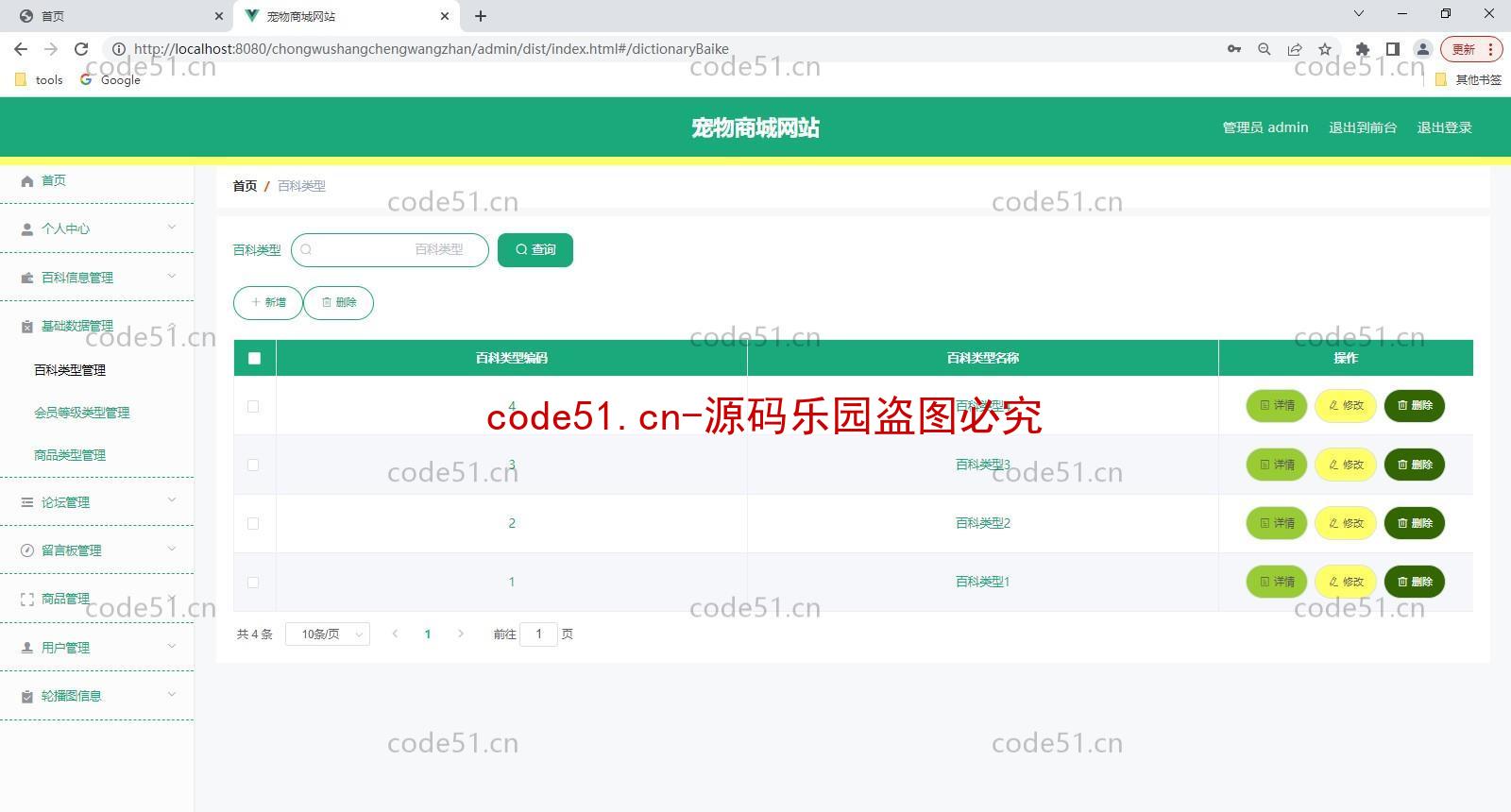Image resolution: width=1511 pixels, height=812 pixels.
Task: Open the saved passwords key icon
Action: 1234,49
